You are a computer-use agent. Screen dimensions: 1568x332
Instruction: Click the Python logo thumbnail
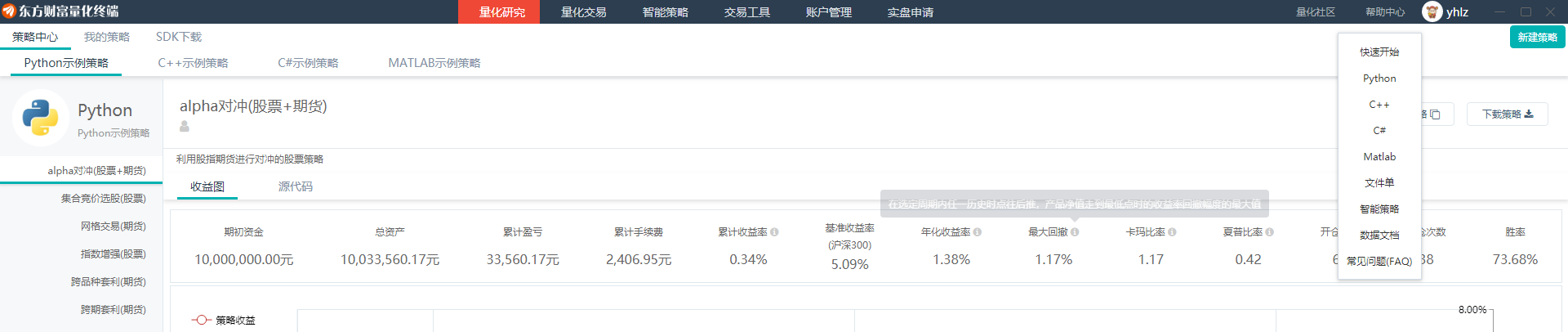(41, 118)
